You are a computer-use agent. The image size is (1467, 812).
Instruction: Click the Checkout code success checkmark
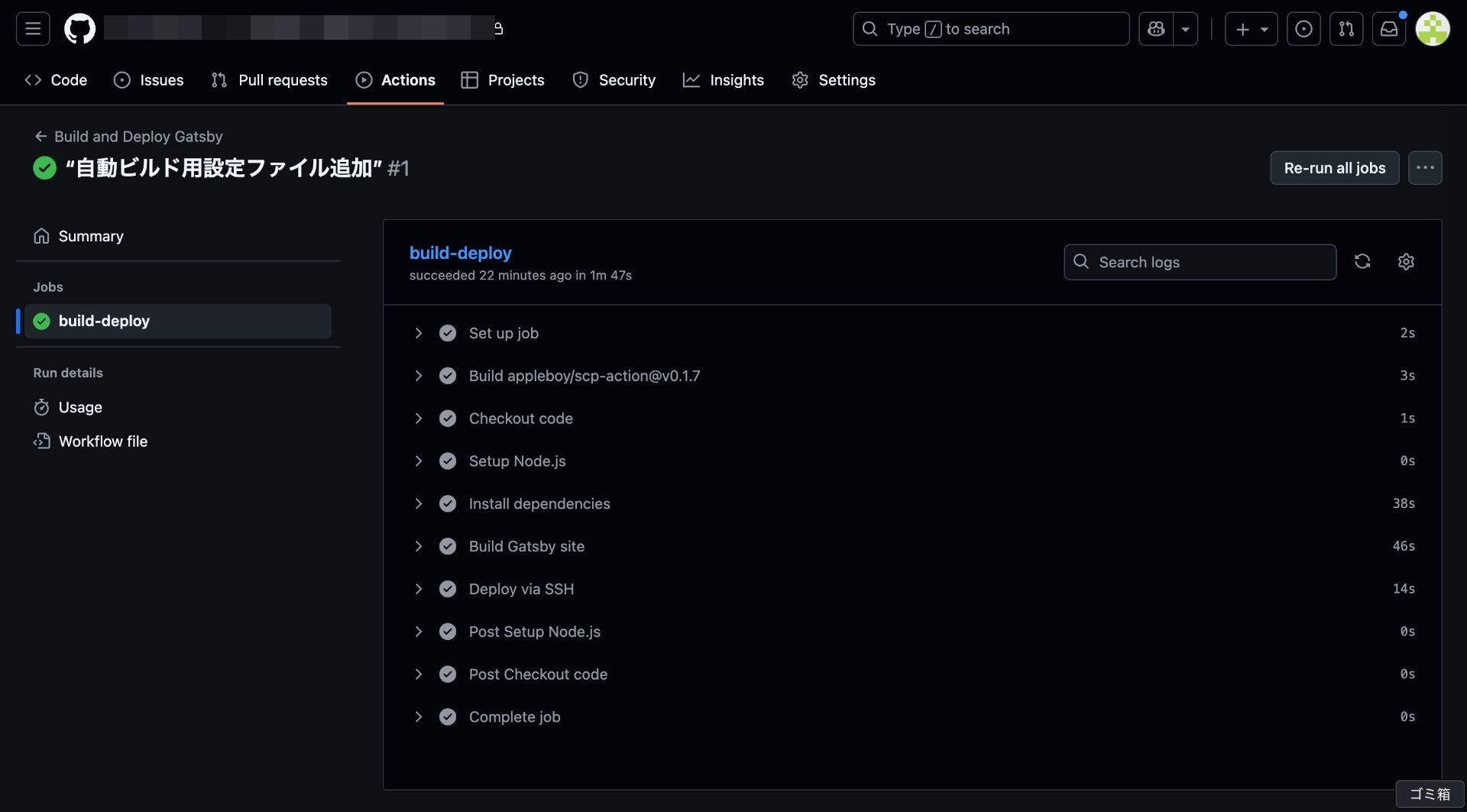point(448,419)
